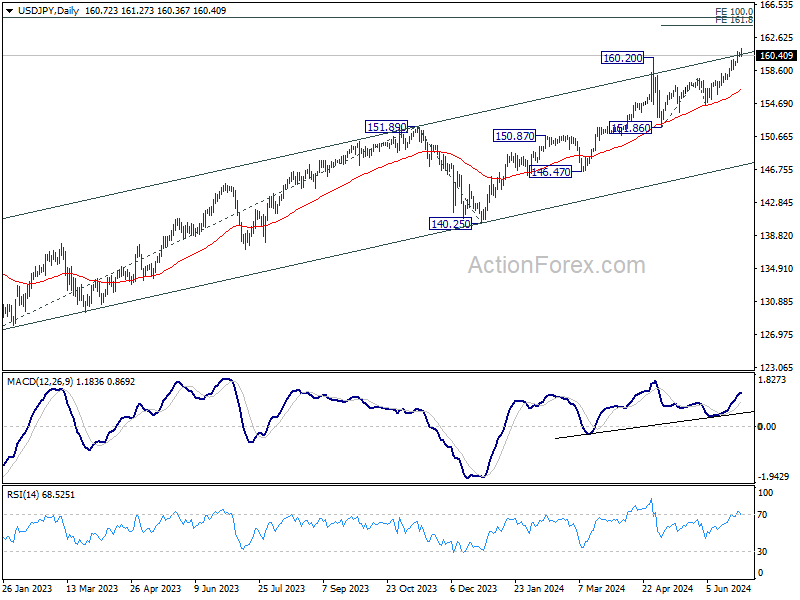This screenshot has height=600, width=800.
Task: Click the 126.975 price axis value
Action: 776,335
